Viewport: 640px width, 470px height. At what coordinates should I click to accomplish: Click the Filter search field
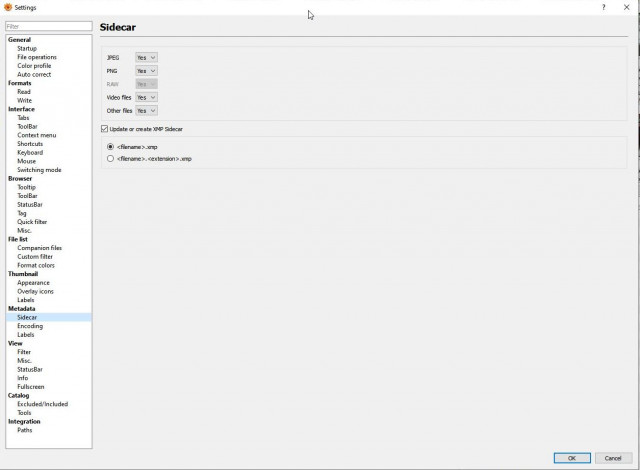(x=49, y=26)
